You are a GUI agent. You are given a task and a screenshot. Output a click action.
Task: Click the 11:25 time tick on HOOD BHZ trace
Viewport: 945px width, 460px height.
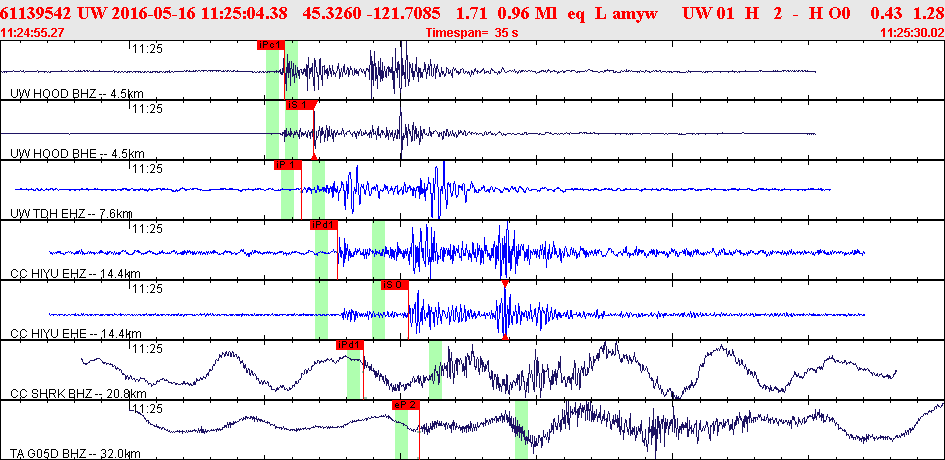[x=148, y=49]
